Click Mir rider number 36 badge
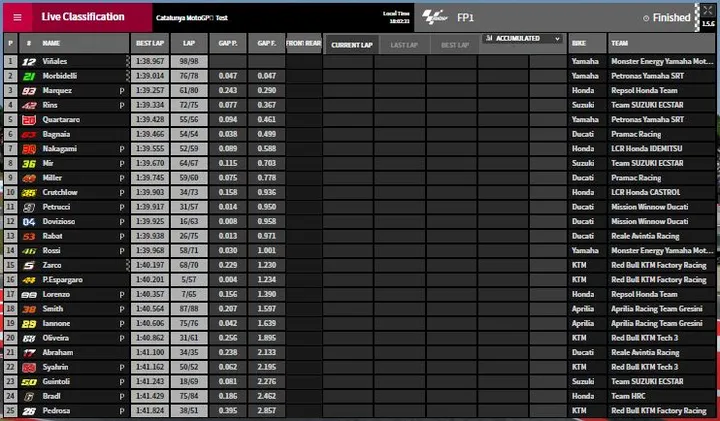720x421 pixels. [29, 163]
